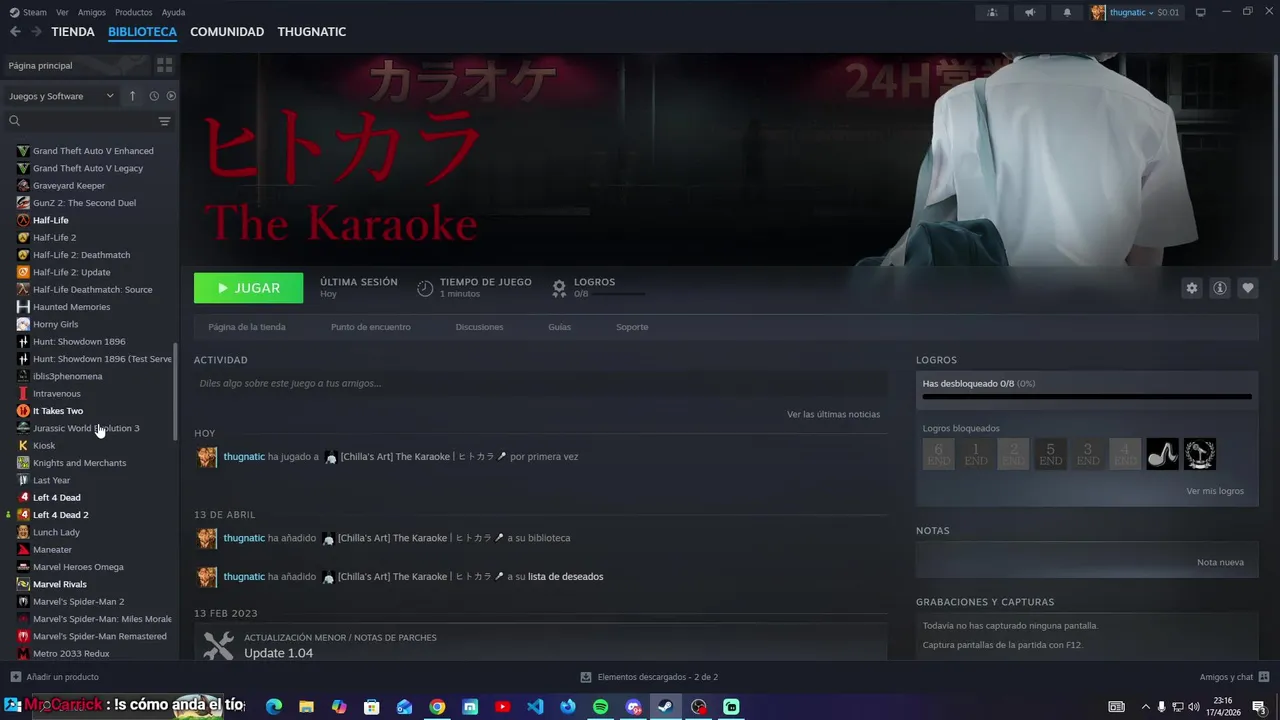1280x720 pixels.
Task: Open Windows notification center icon
Action: pyautogui.click(x=1259, y=706)
